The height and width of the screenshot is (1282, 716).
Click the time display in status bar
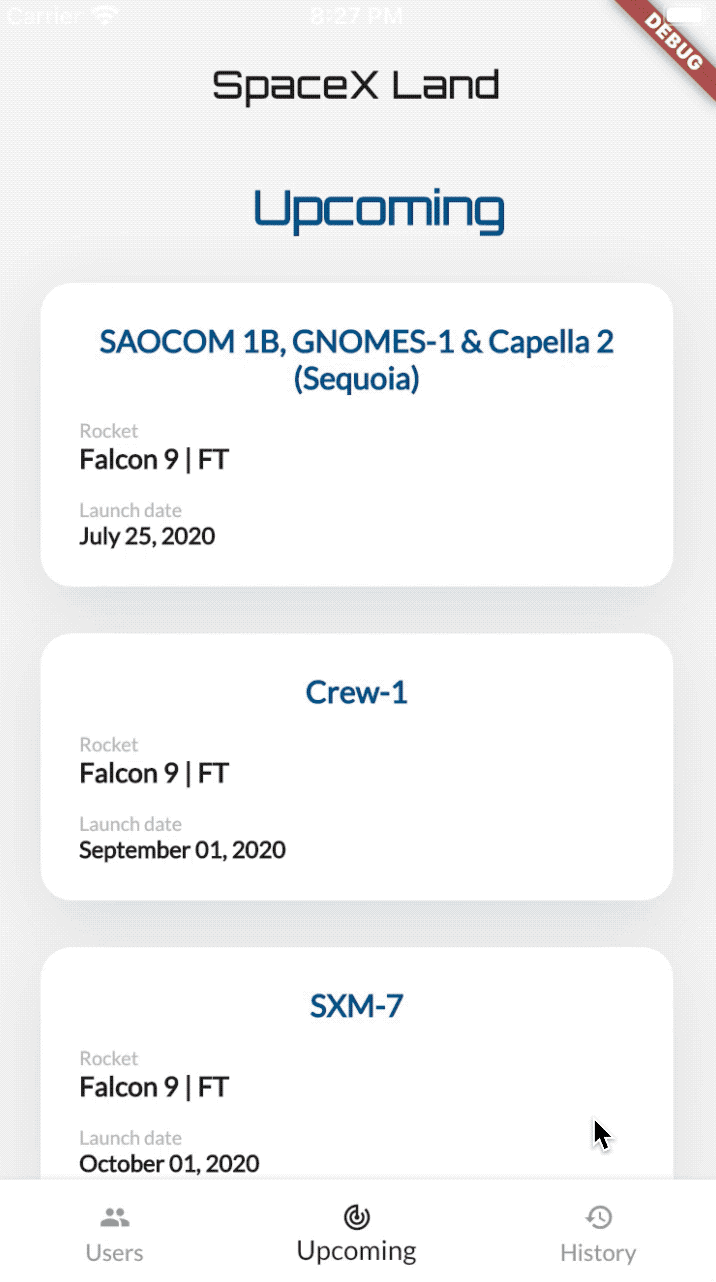(x=357, y=15)
